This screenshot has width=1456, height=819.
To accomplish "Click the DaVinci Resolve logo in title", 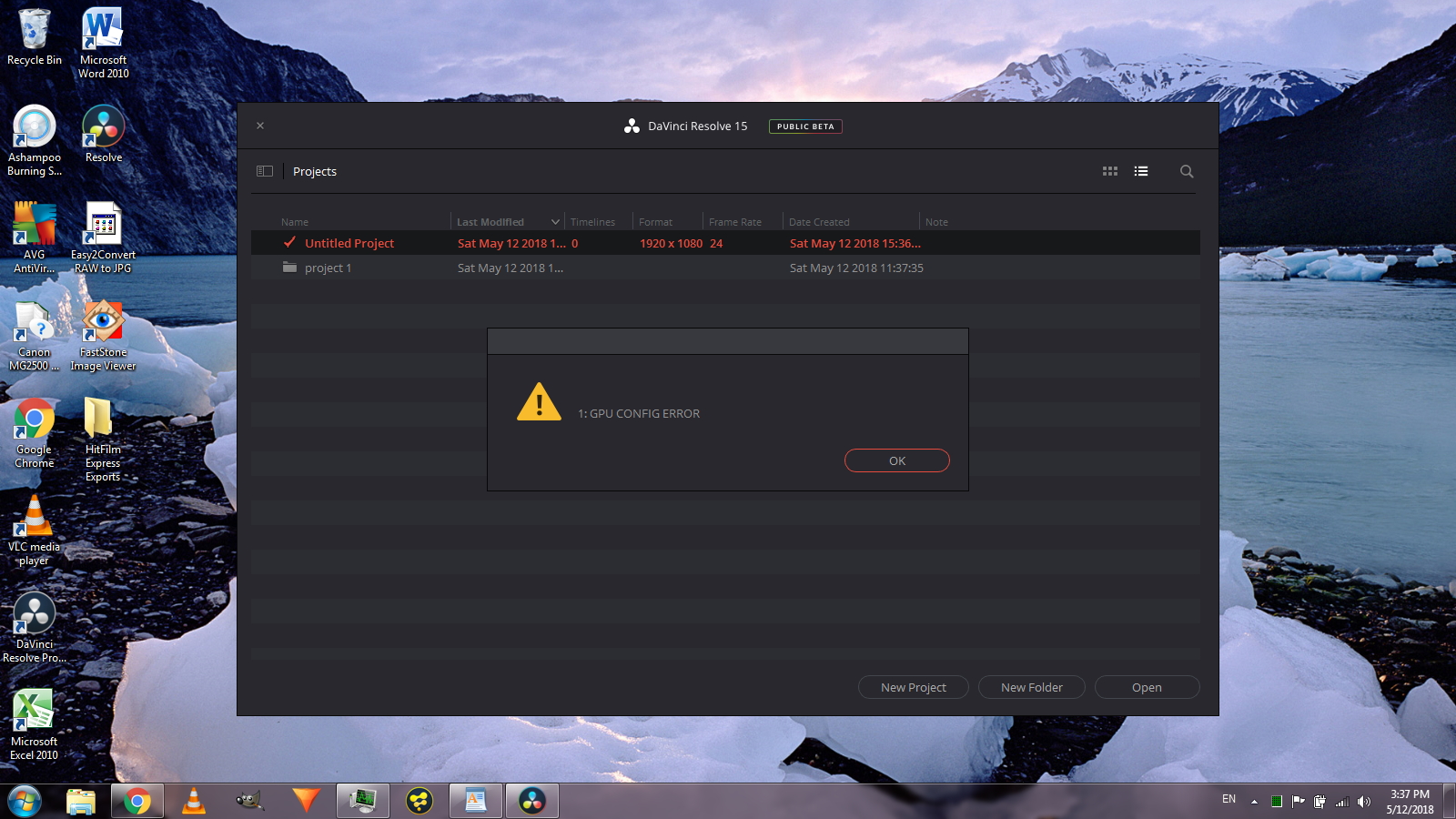I will [x=632, y=126].
